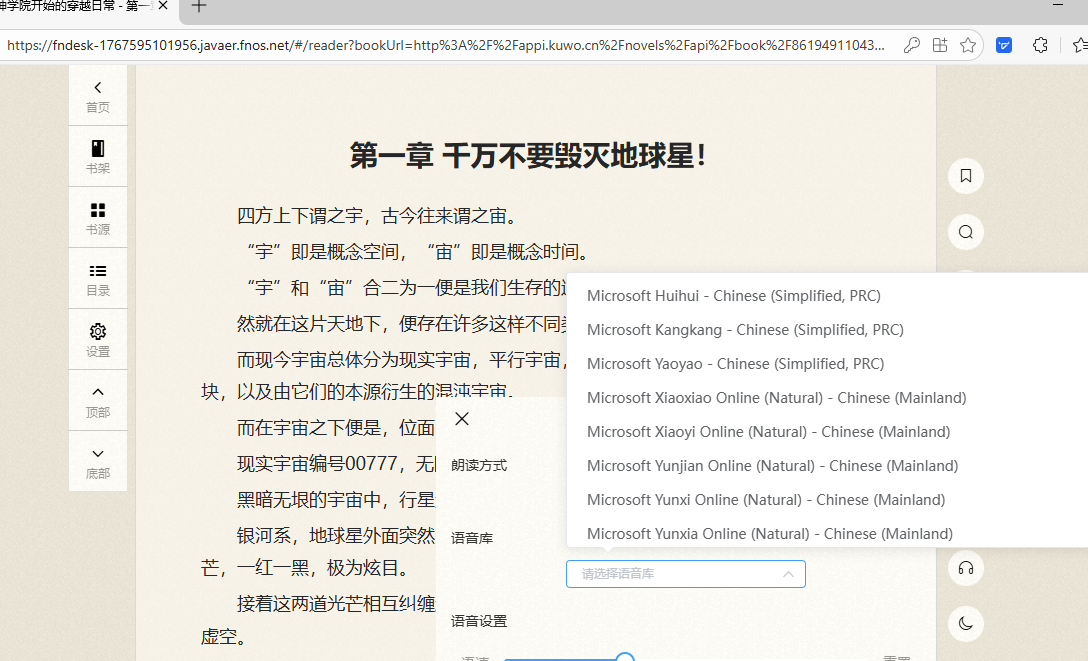Close the current browser tab
Image resolution: width=1088 pixels, height=661 pixels.
tap(163, 6)
